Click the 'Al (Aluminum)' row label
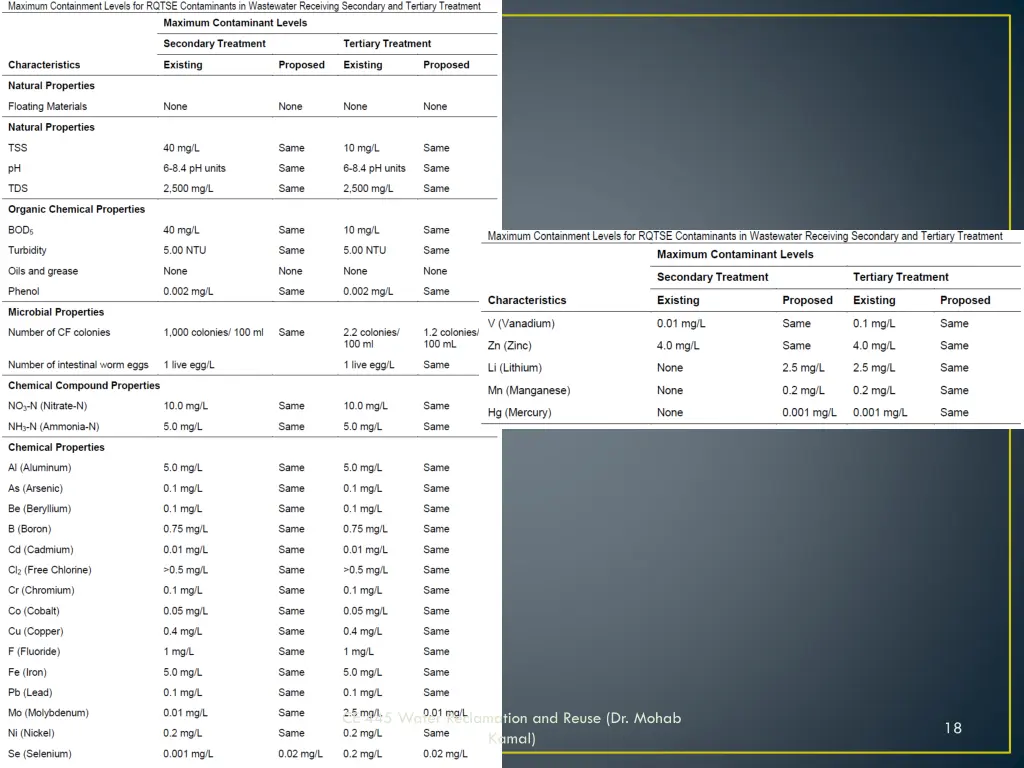The height and width of the screenshot is (768, 1024). (x=39, y=468)
